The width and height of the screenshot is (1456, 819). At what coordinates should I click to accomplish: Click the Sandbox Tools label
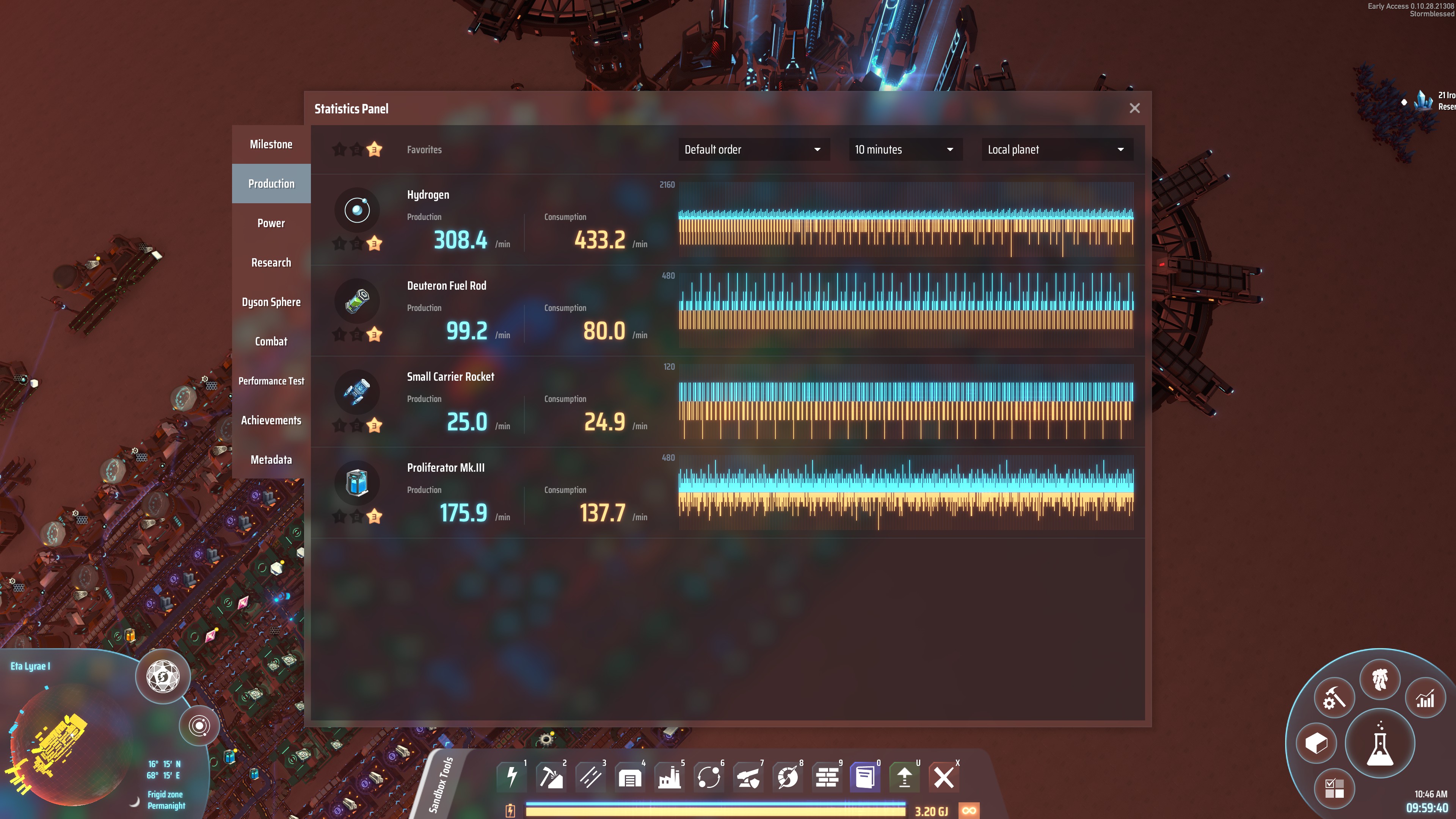[x=441, y=784]
